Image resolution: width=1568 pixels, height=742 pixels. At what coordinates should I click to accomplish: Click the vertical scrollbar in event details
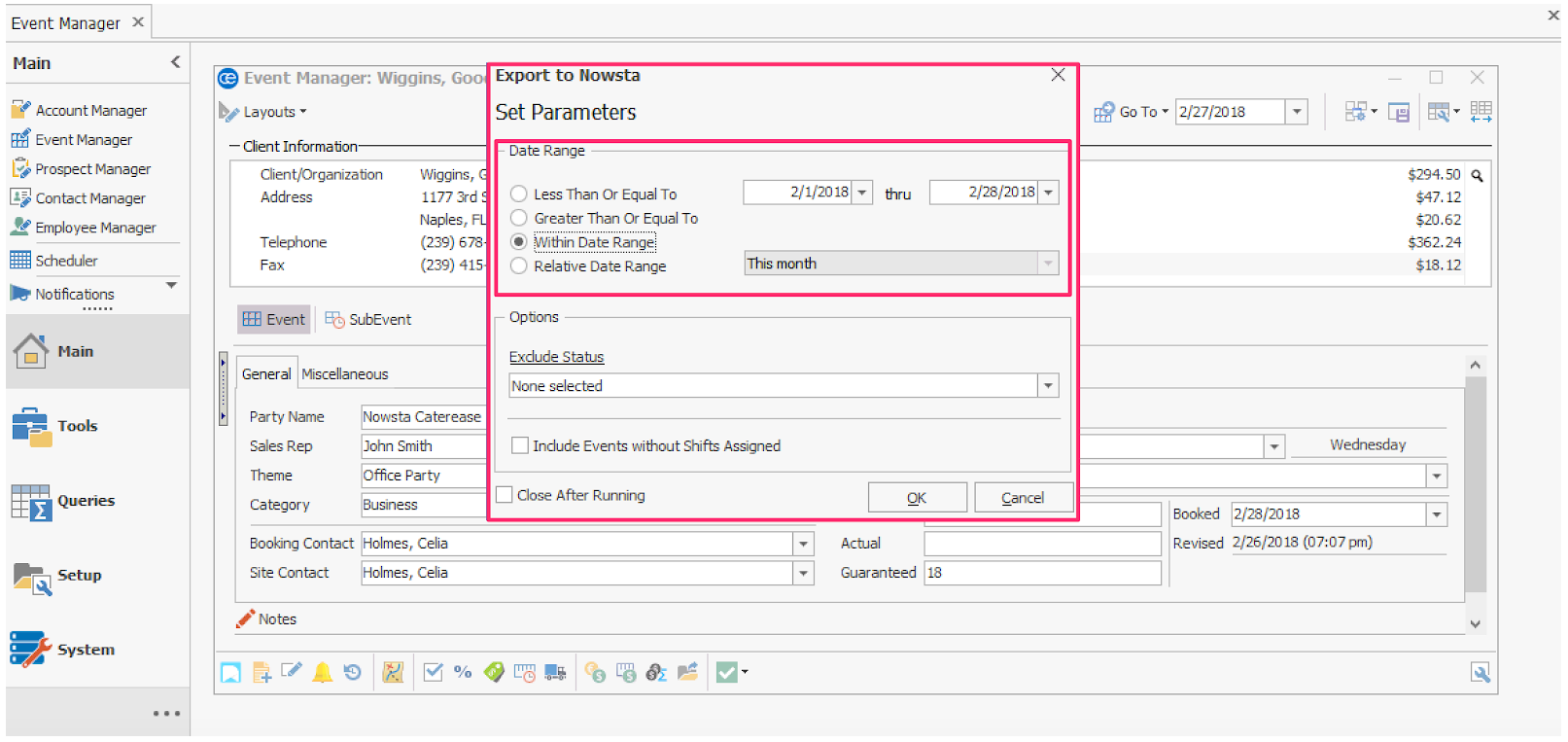[1475, 486]
